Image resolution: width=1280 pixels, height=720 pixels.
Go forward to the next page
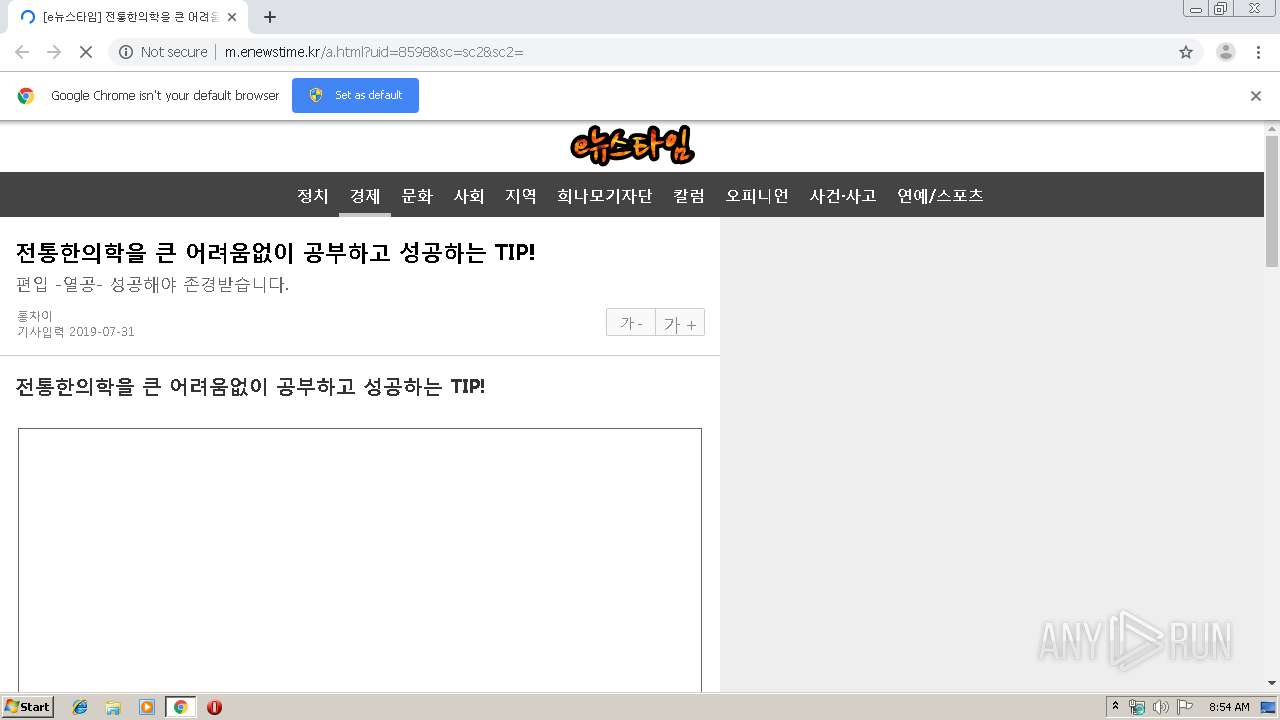[54, 52]
